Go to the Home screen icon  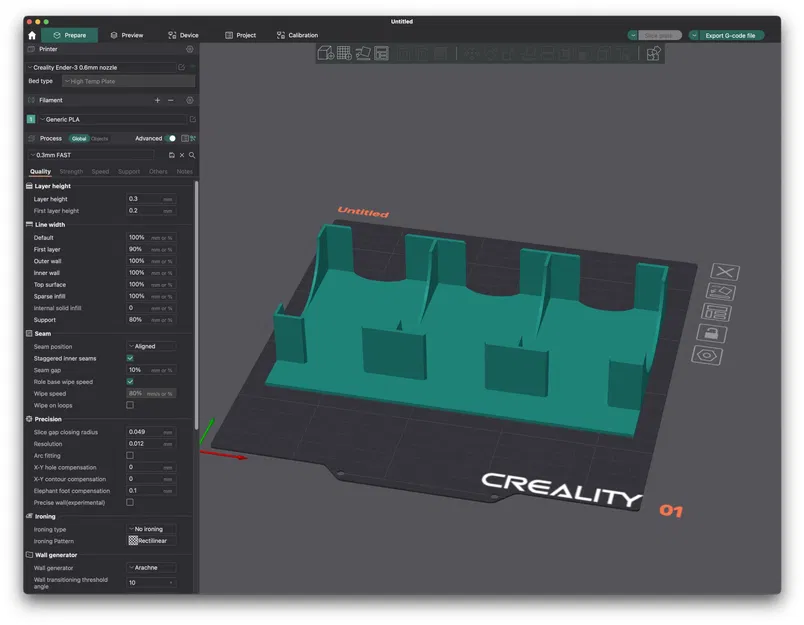[32, 35]
